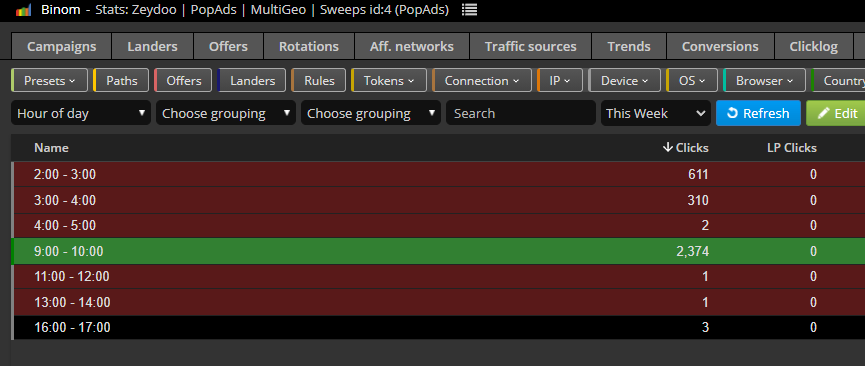
Task: Select the 16:00 - 17:00 row
Action: [438, 327]
